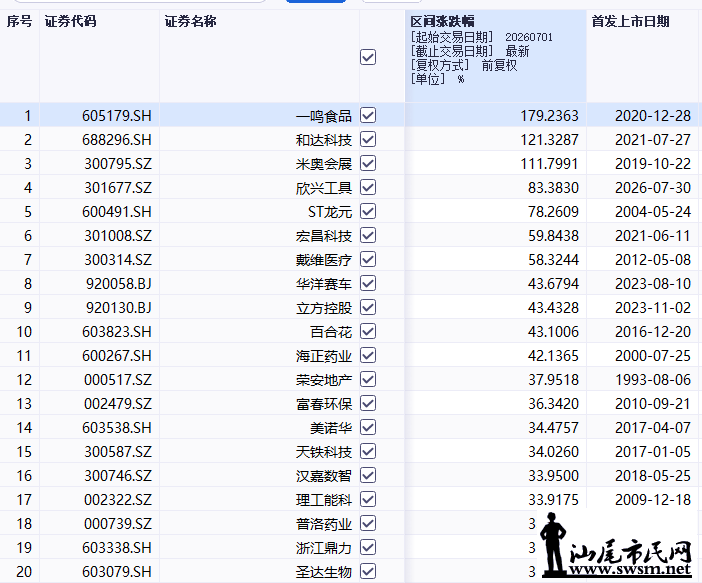Toggle the checkbox for 汉嘉数智

click(368, 476)
